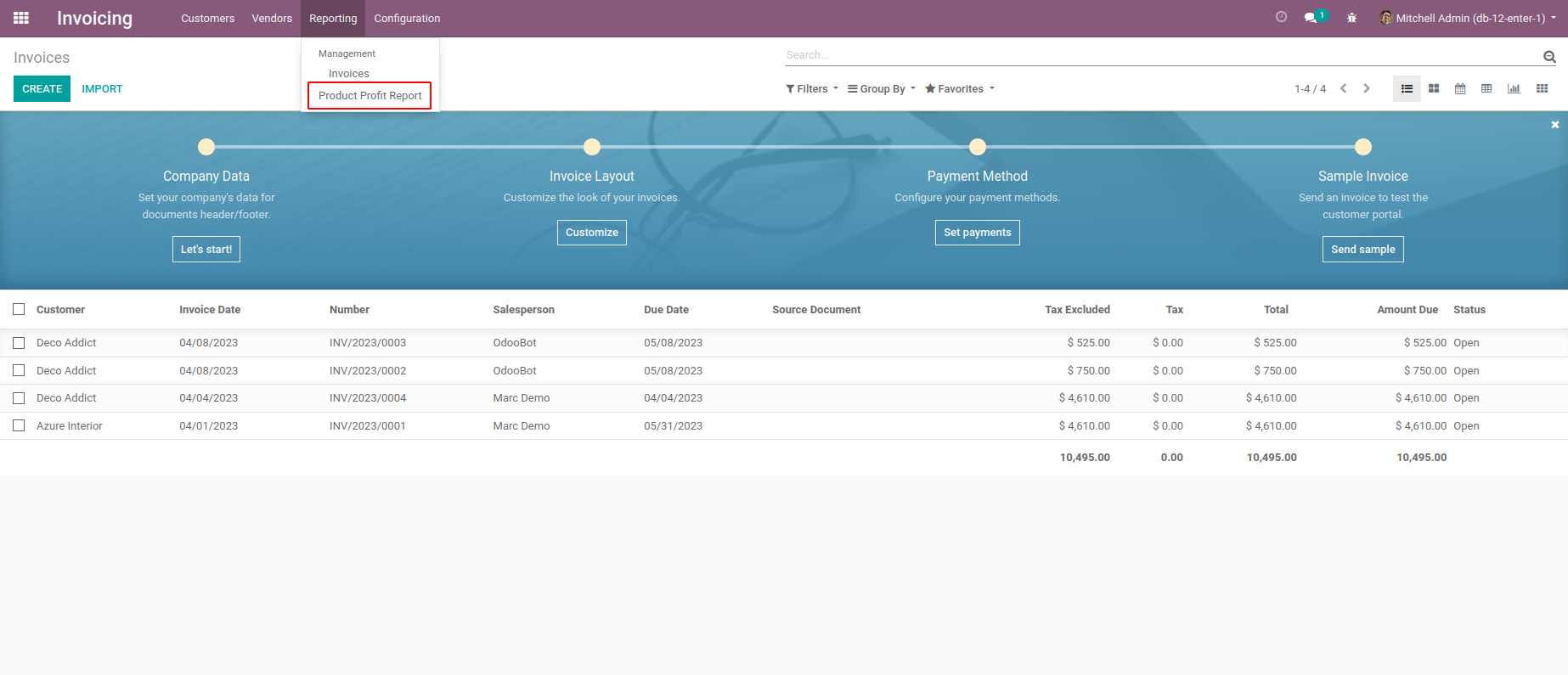Click the search magnifier icon
This screenshot has width=1568, height=675.
click(x=1549, y=57)
